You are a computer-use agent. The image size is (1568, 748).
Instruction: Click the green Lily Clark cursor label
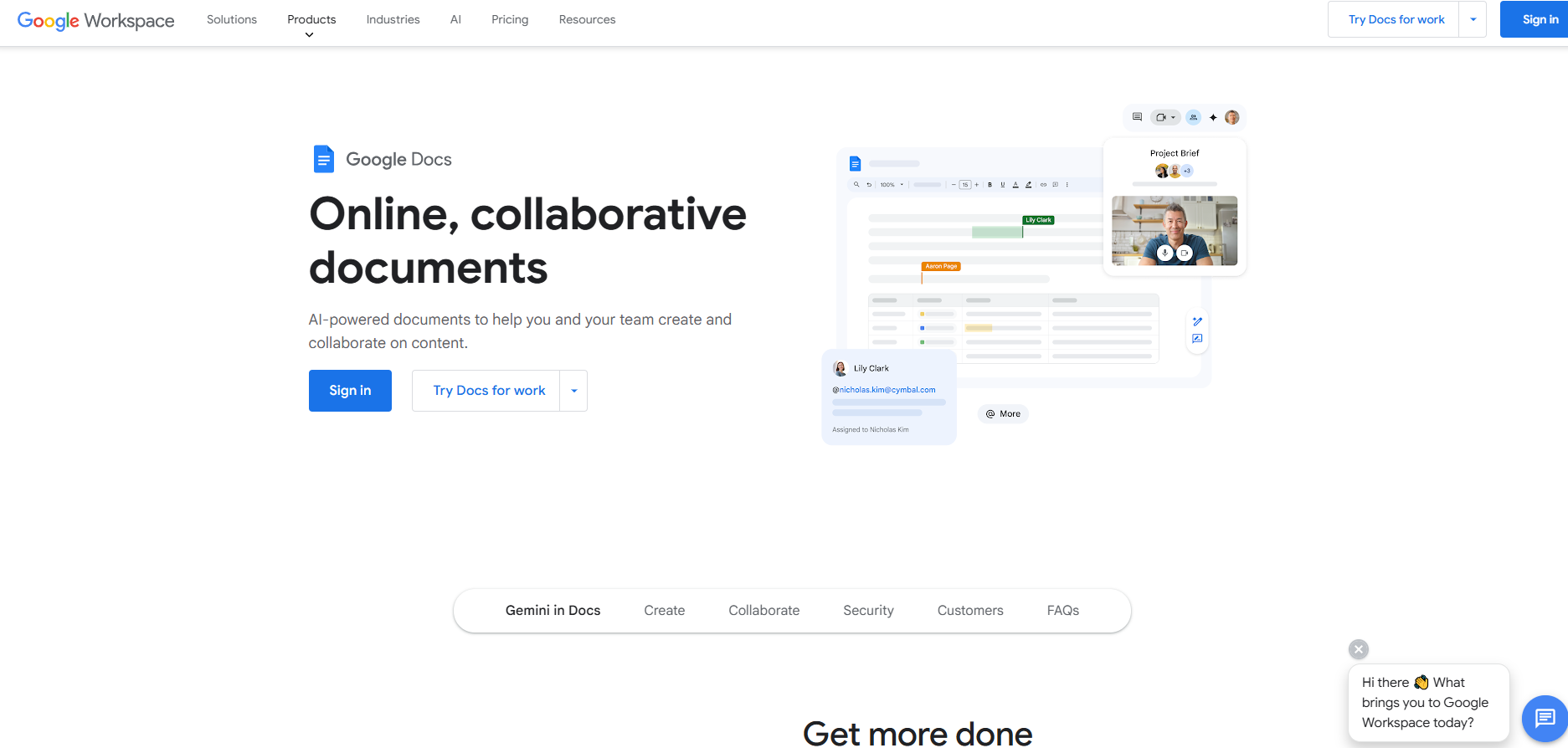pyautogui.click(x=1038, y=220)
